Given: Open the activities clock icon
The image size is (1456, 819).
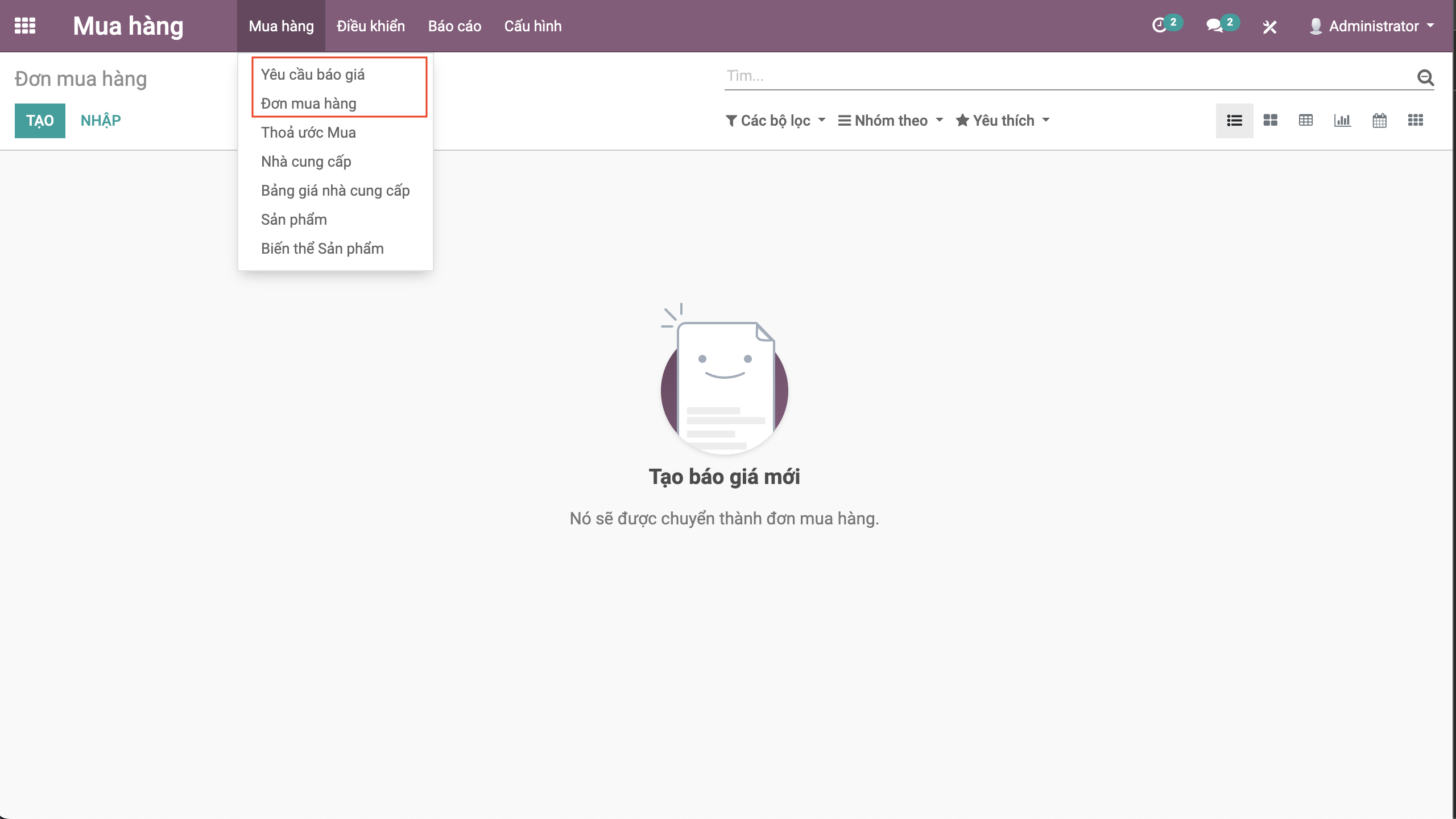Looking at the screenshot, I should (1160, 26).
